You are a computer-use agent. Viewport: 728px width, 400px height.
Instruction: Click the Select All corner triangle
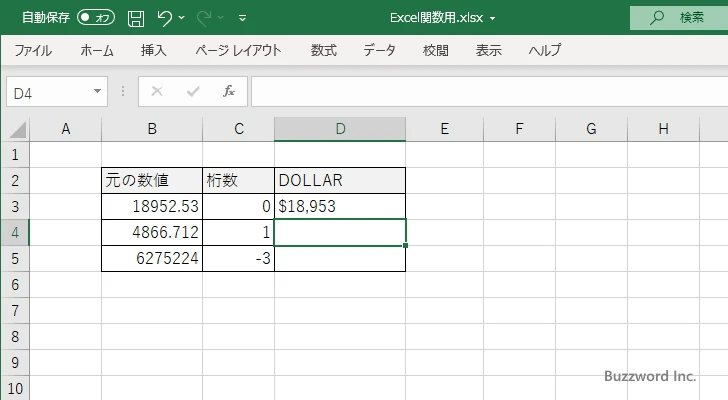(x=18, y=129)
